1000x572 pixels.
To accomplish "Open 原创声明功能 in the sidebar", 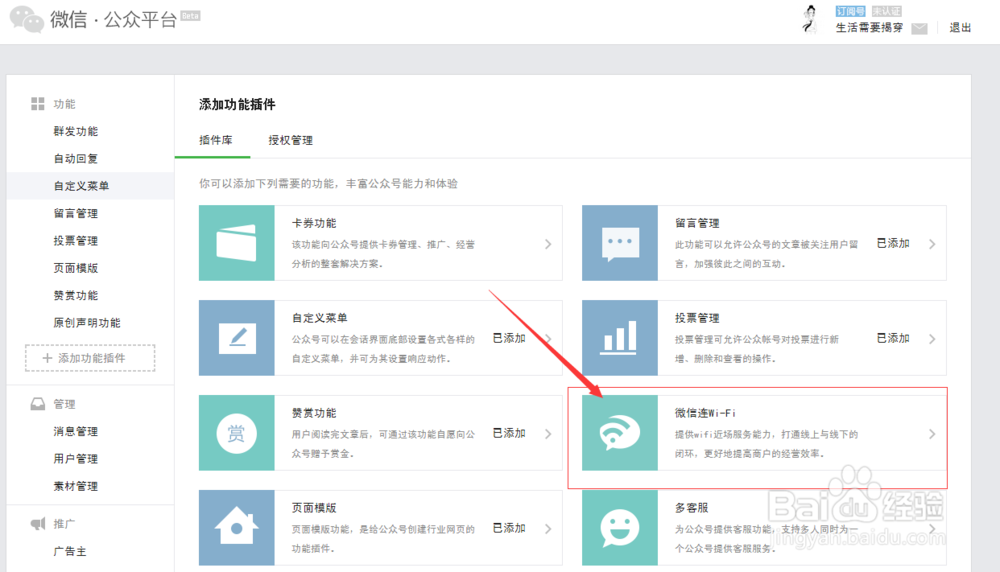I will click(87, 323).
